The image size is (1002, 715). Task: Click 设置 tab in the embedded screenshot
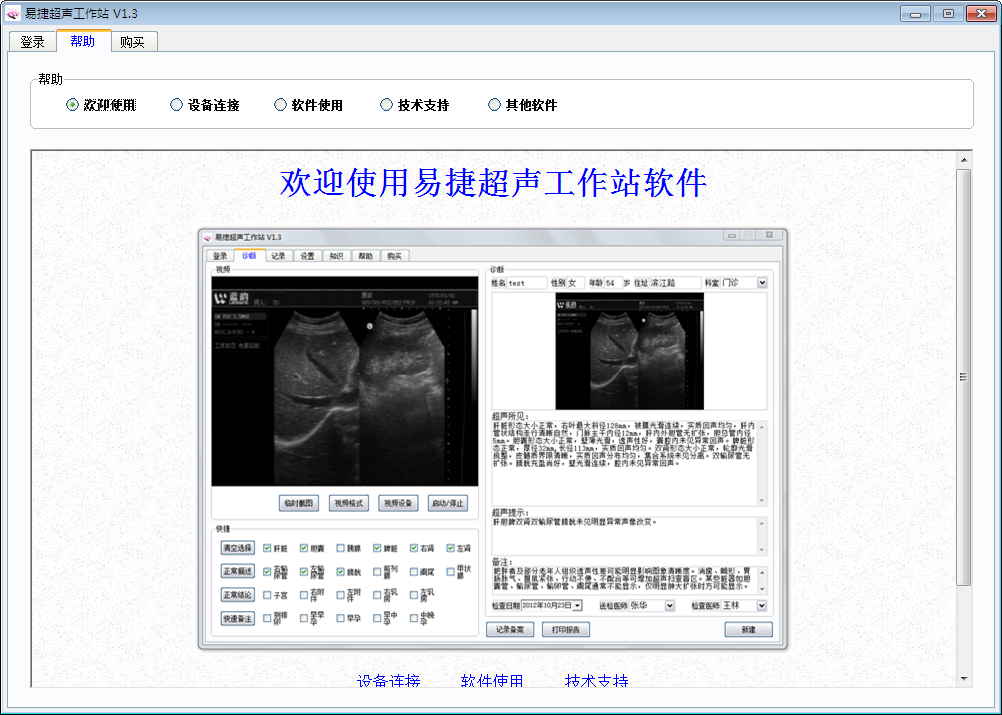click(x=307, y=256)
